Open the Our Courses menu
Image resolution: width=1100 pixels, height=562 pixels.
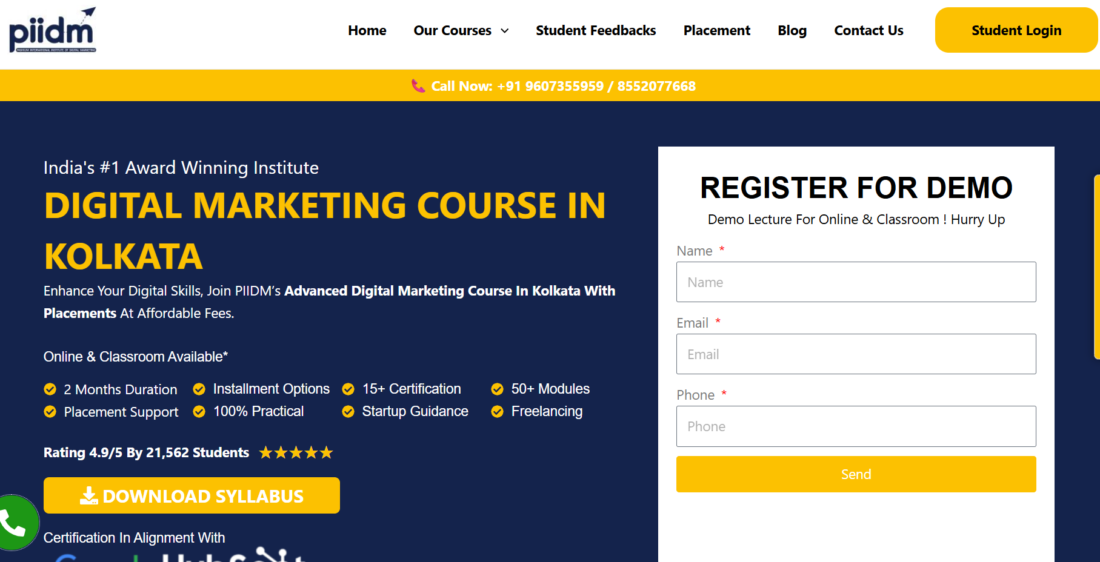452,30
